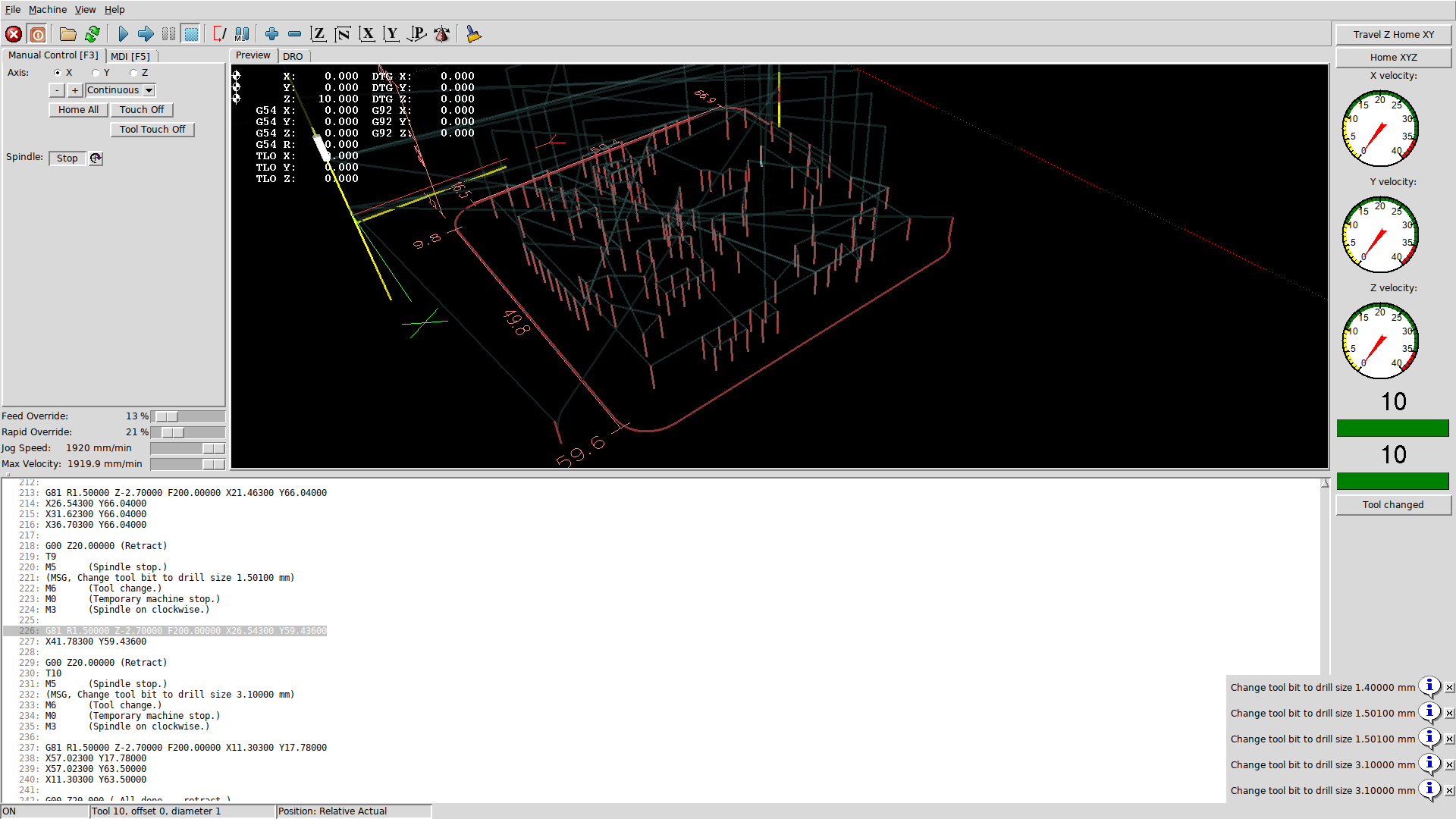Screen dimensions: 1456x819
Task: Reload the current G-code file
Action: coord(93,34)
